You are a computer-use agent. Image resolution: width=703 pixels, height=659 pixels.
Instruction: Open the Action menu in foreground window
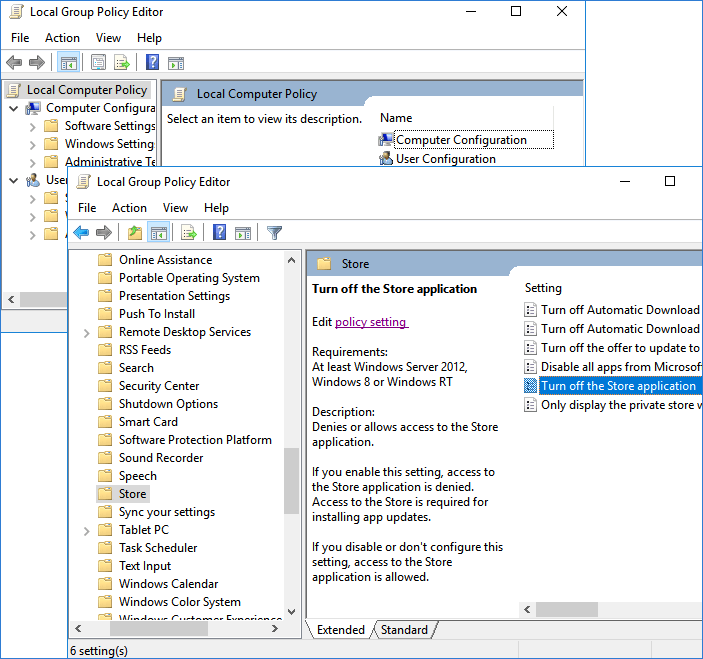point(129,208)
